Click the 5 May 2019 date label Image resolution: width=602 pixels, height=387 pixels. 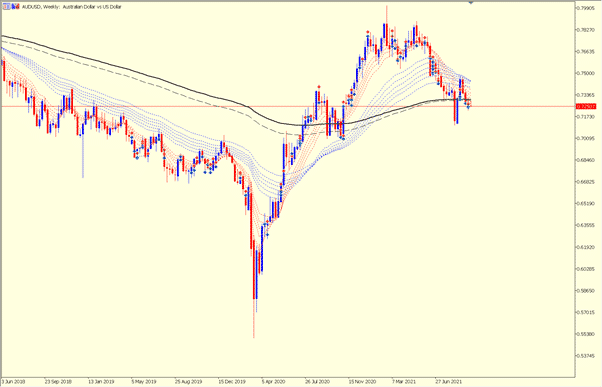click(x=144, y=382)
